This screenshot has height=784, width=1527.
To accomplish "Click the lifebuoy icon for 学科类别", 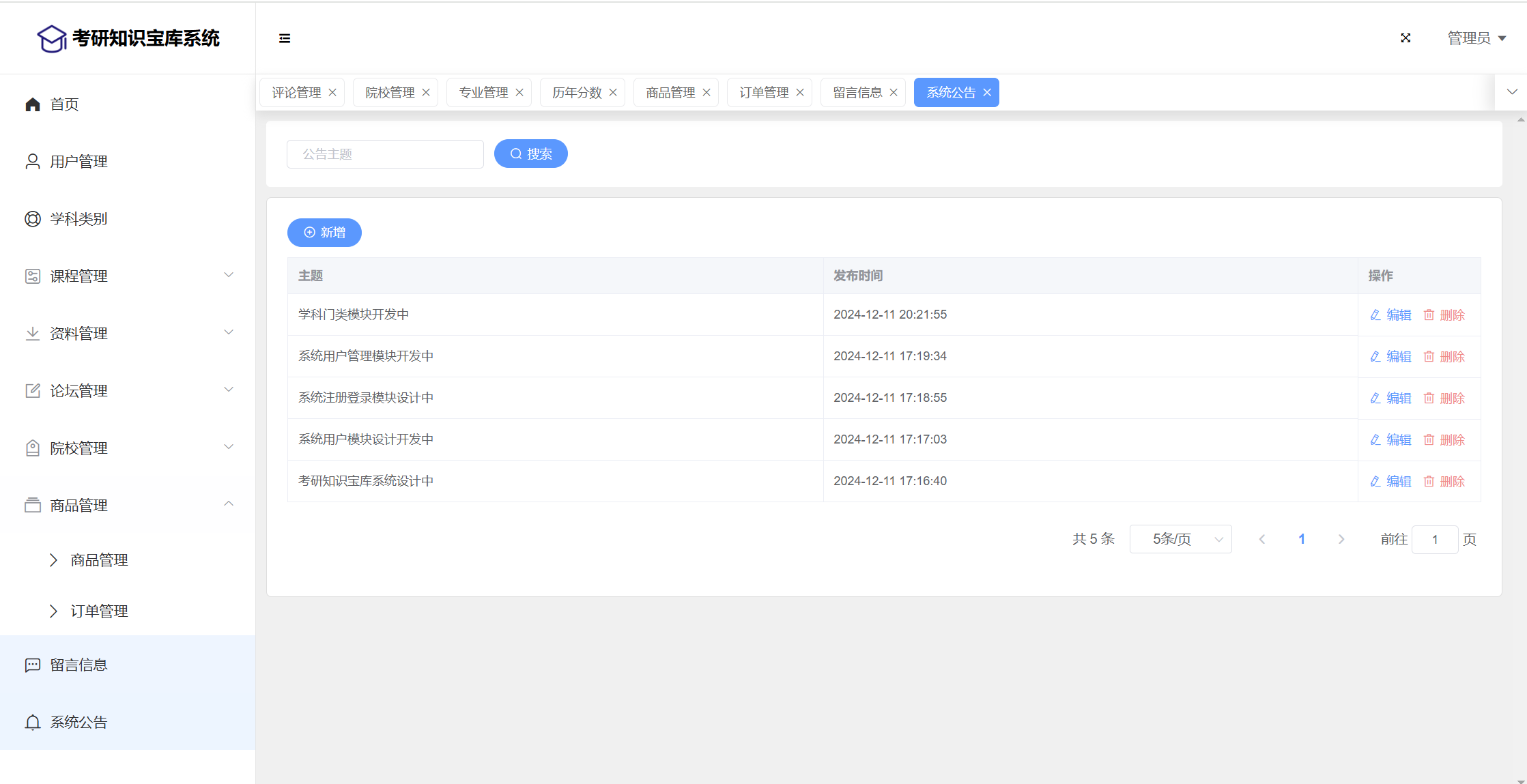I will (33, 219).
